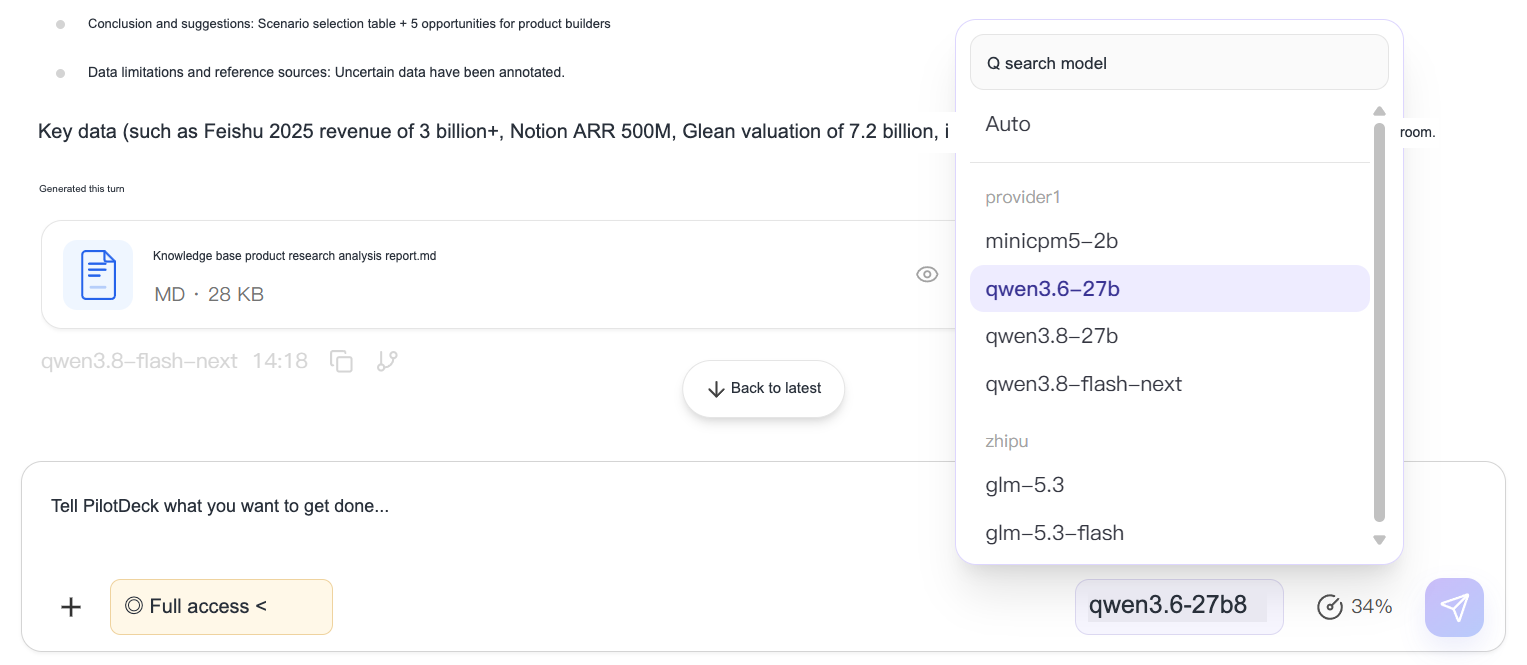Open Knowledge base product research analysis report.md

(x=294, y=256)
